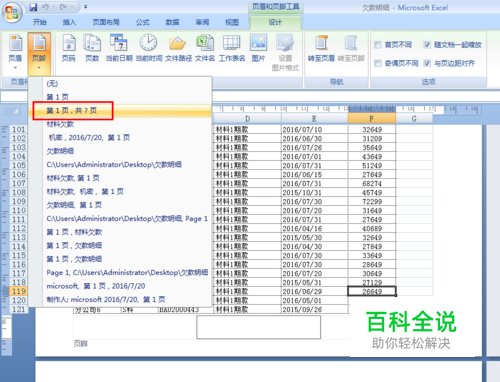Image resolution: width=500 pixels, height=382 pixels.
Task: Choose footer microsoft, 第 1 页, 2016/7/20
Action: pyautogui.click(x=120, y=286)
